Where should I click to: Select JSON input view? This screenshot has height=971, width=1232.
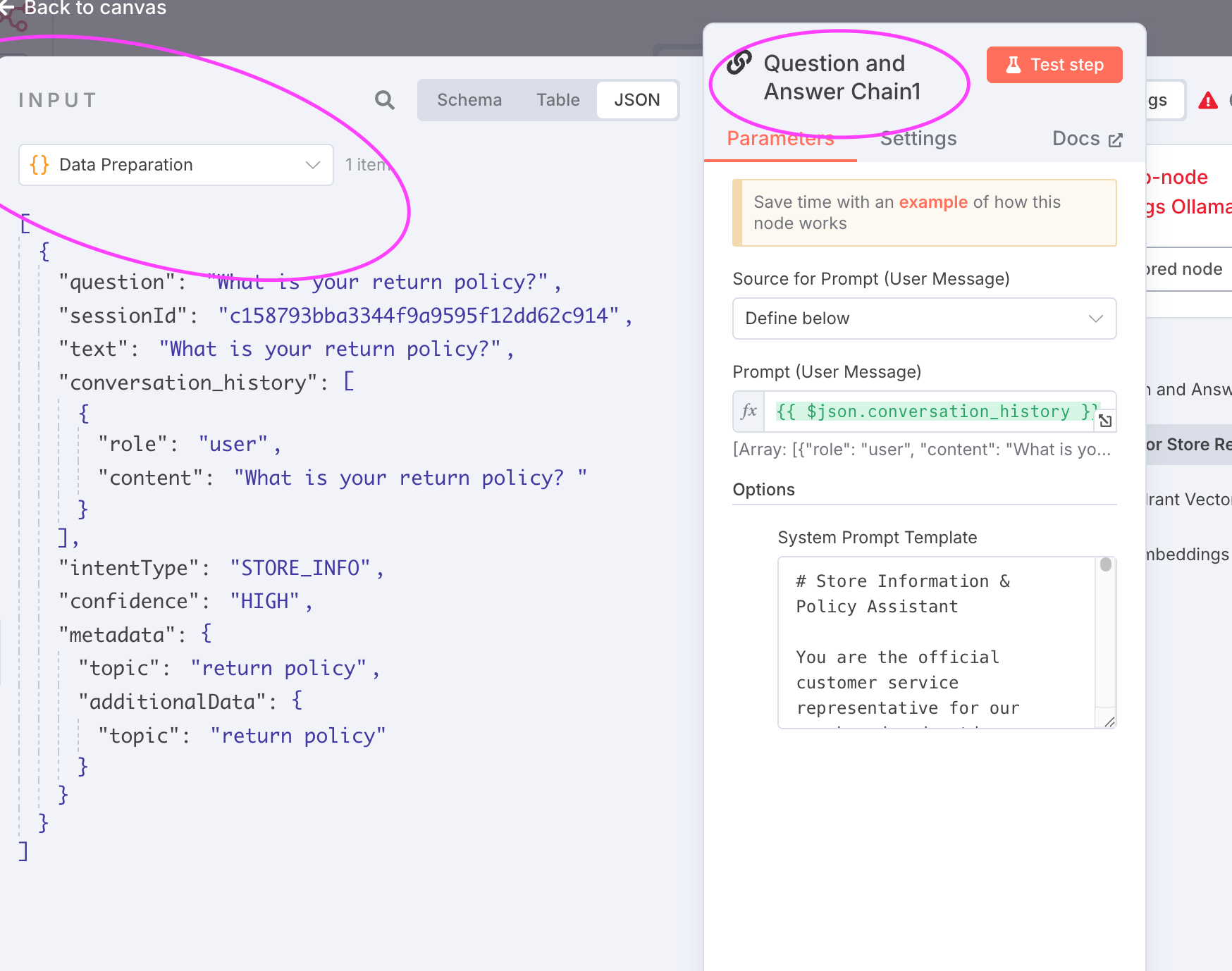[637, 100]
